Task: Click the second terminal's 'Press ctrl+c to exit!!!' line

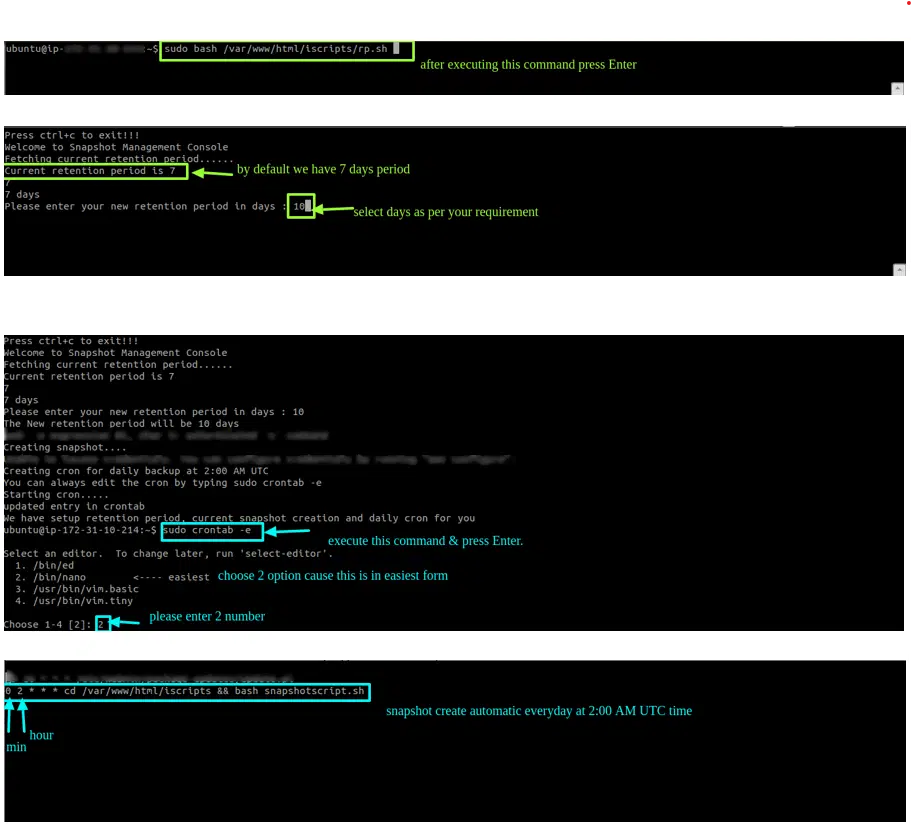Action: pyautogui.click(x=72, y=135)
